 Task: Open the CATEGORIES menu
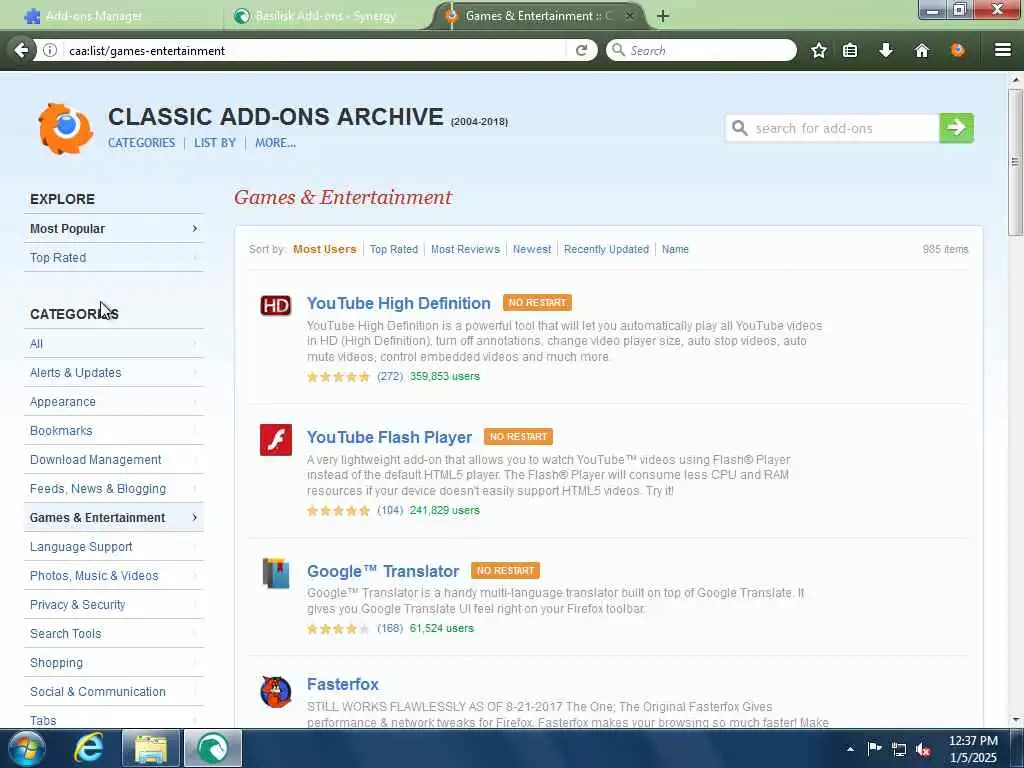[x=141, y=142]
